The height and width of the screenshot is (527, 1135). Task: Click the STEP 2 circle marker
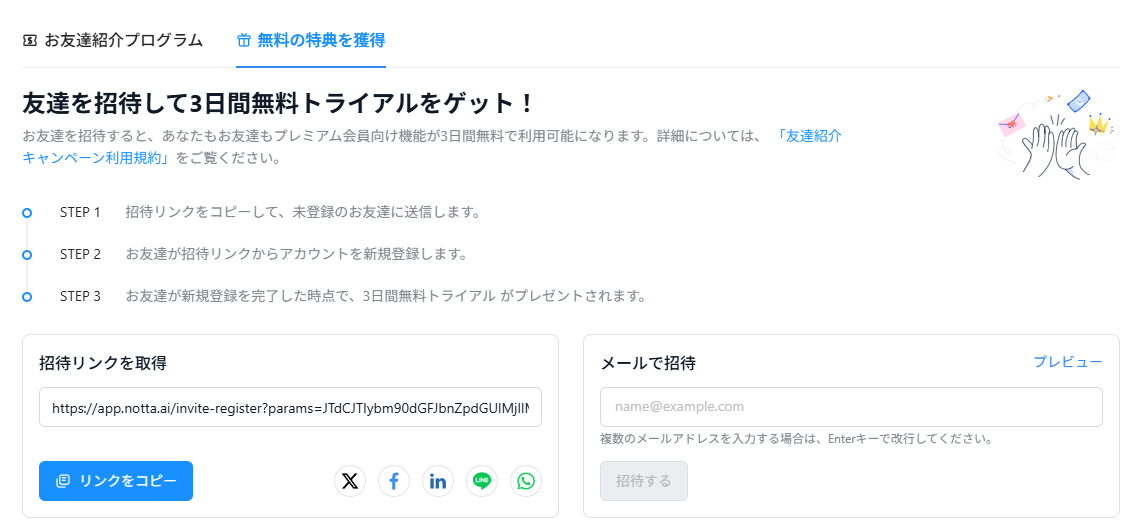click(27, 255)
